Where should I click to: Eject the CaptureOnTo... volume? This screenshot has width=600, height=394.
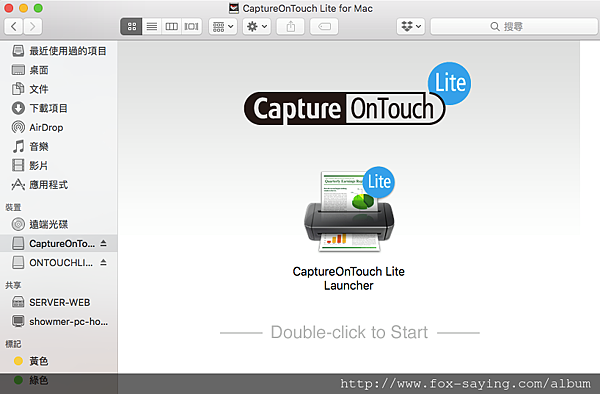tap(103, 243)
